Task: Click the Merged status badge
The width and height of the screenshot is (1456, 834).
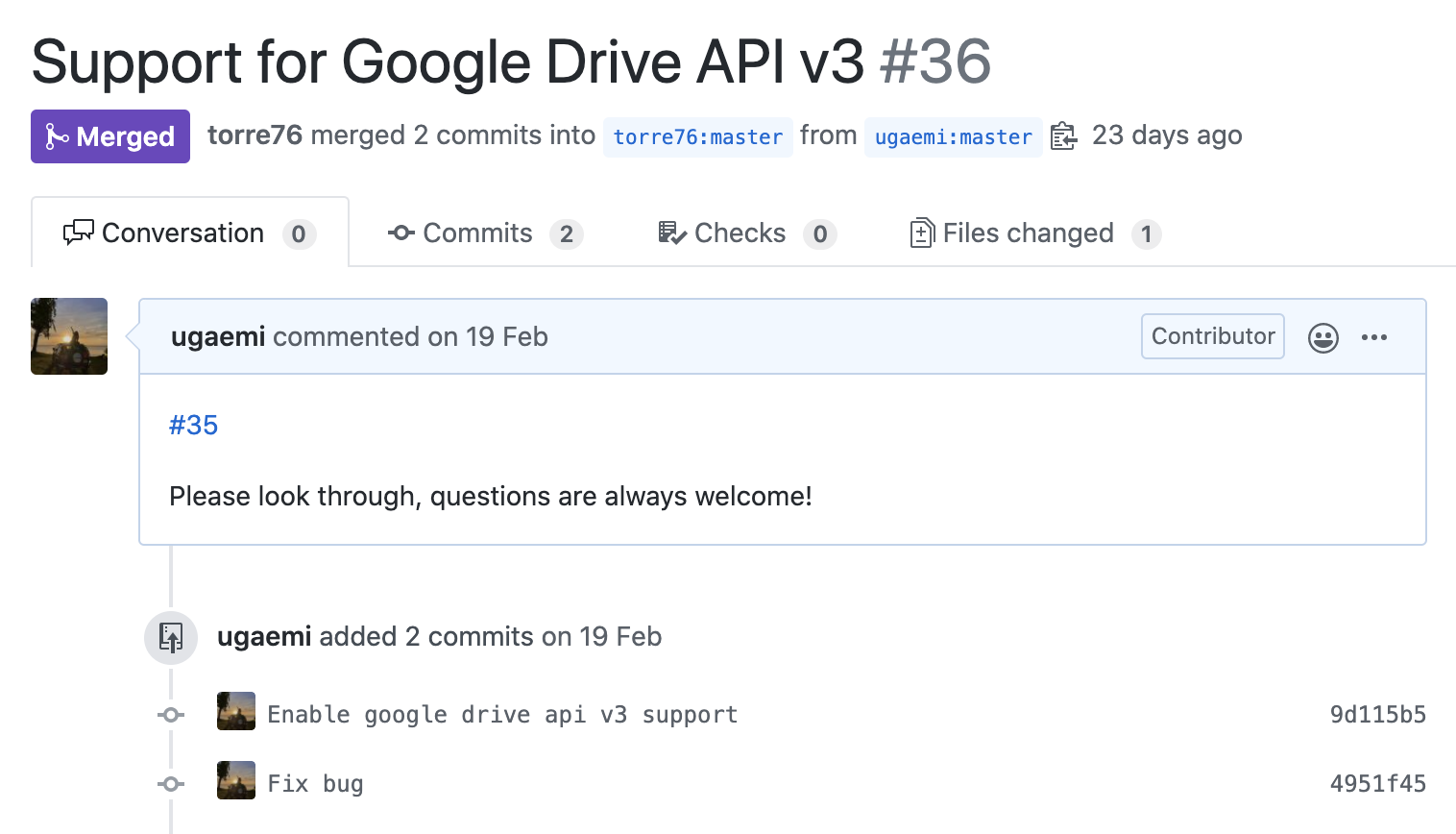Action: pos(110,136)
